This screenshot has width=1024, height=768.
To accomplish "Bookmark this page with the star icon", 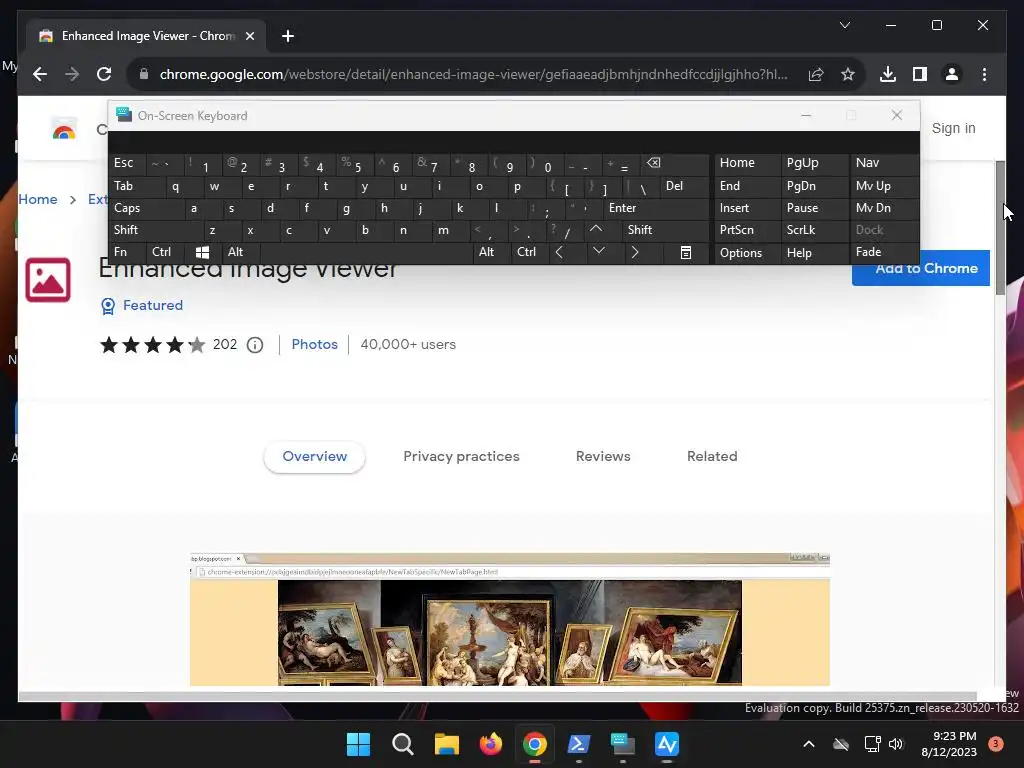I will (848, 74).
